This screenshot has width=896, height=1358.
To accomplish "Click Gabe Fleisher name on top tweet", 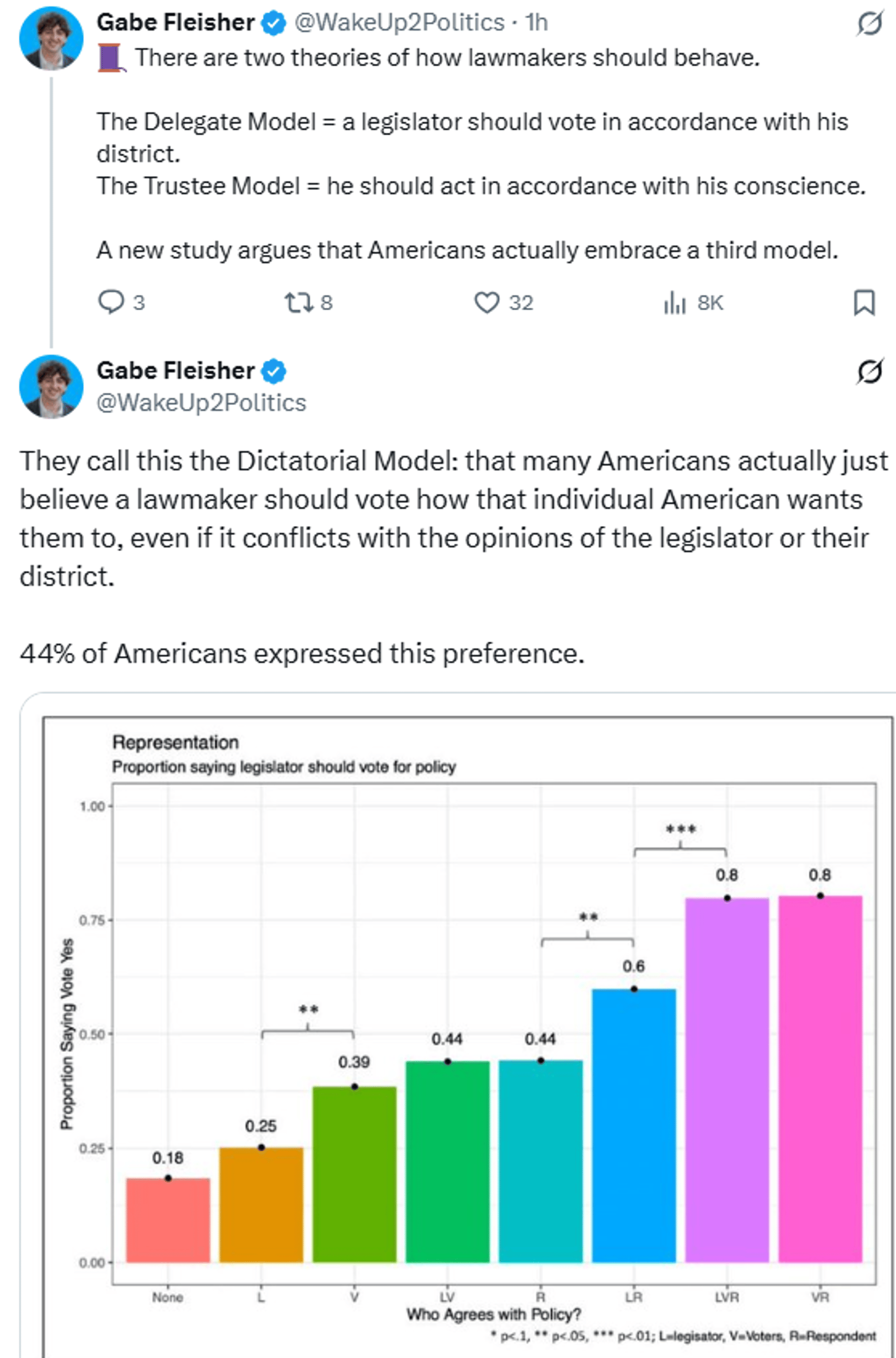I will click(175, 23).
